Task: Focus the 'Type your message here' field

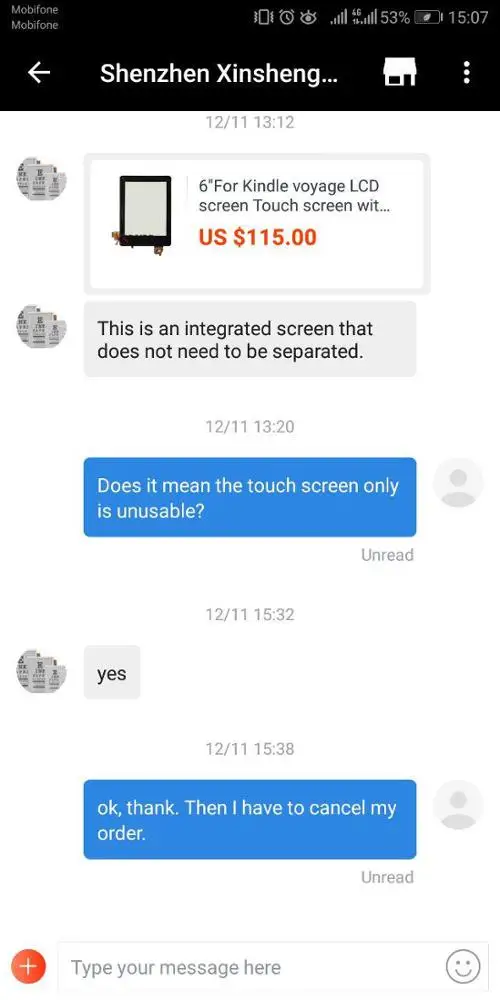Action: pos(251,967)
